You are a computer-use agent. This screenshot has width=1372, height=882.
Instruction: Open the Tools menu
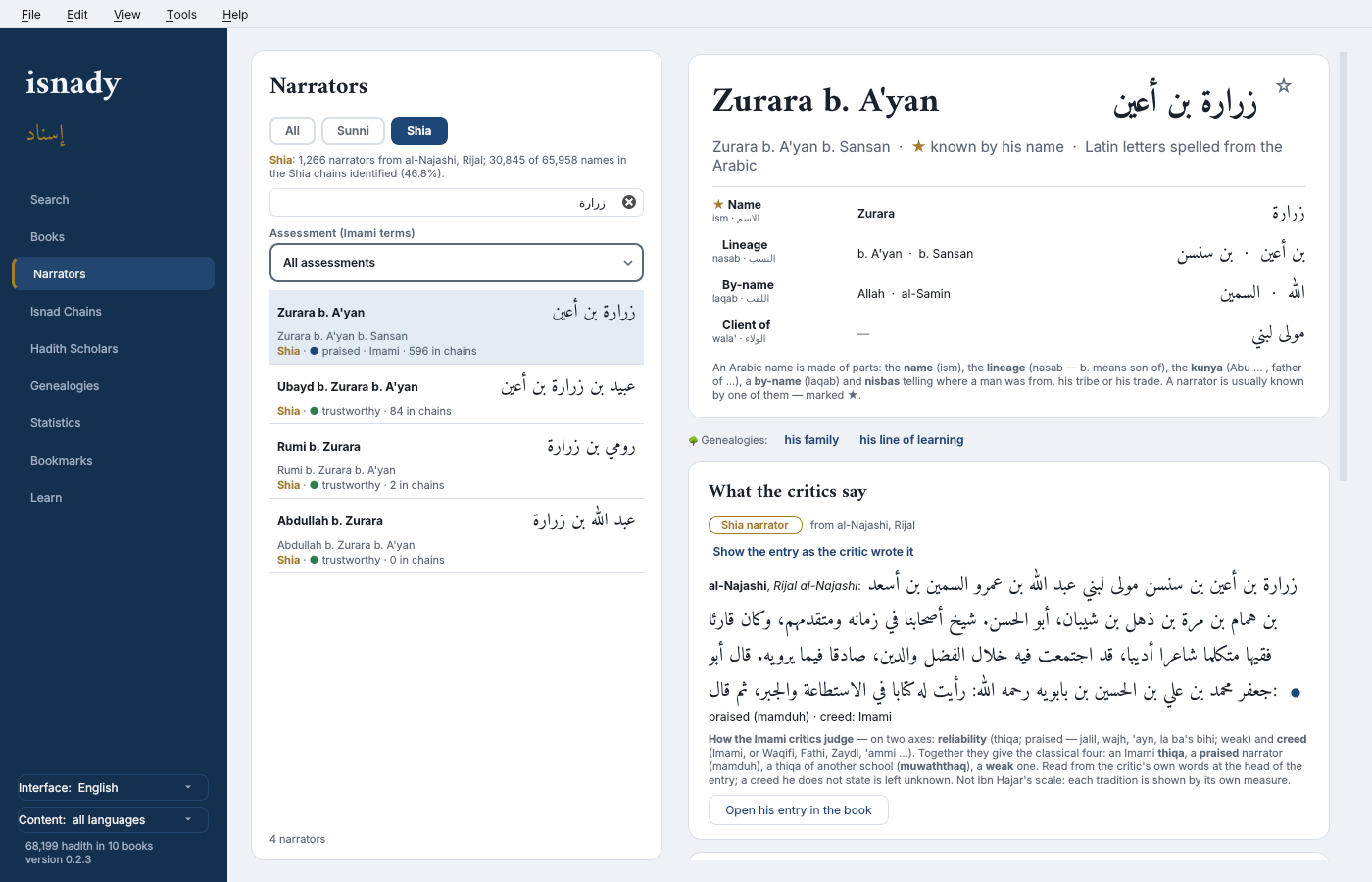click(181, 15)
